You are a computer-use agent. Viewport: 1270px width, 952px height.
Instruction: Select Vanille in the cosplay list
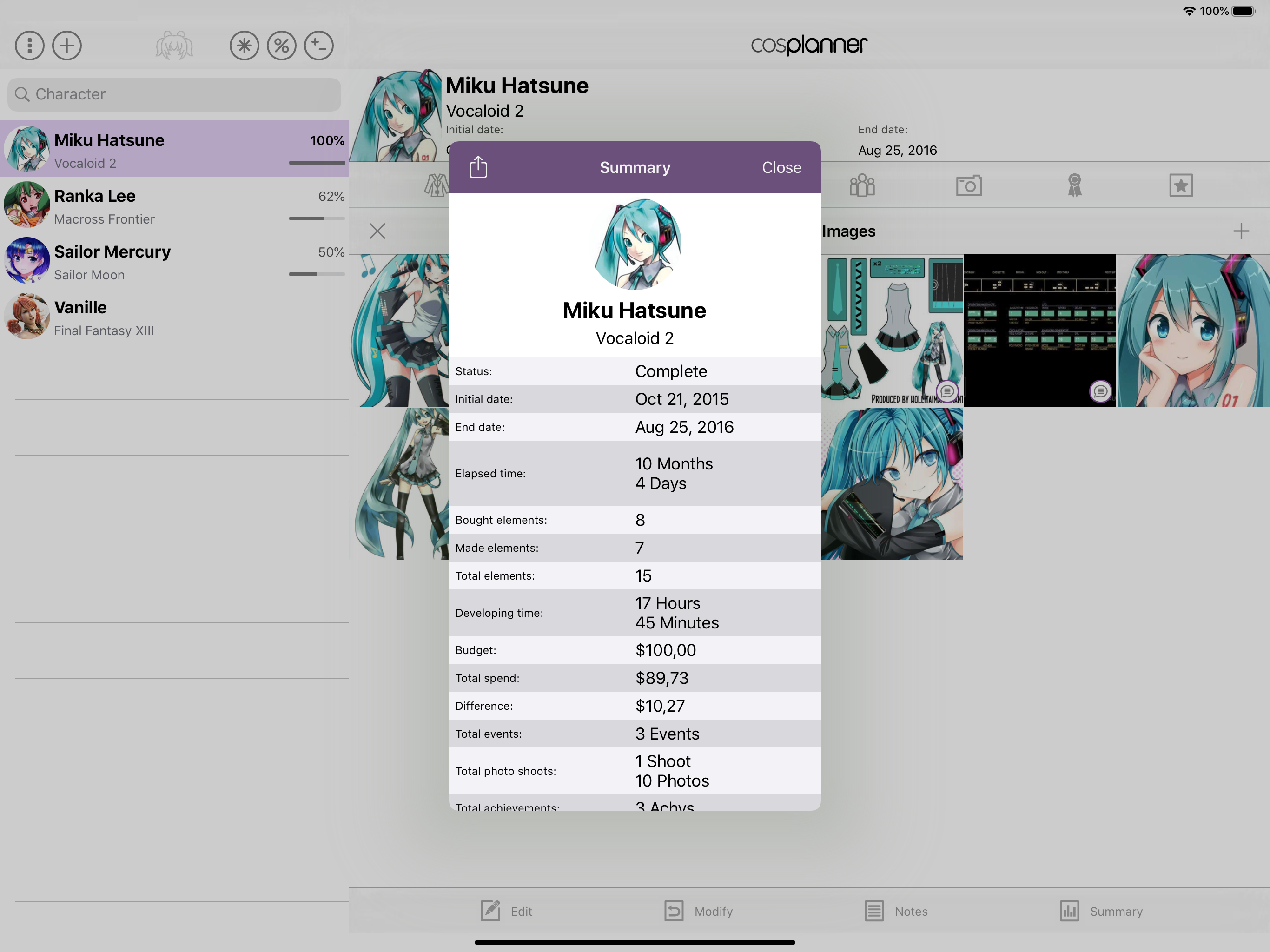click(x=174, y=316)
